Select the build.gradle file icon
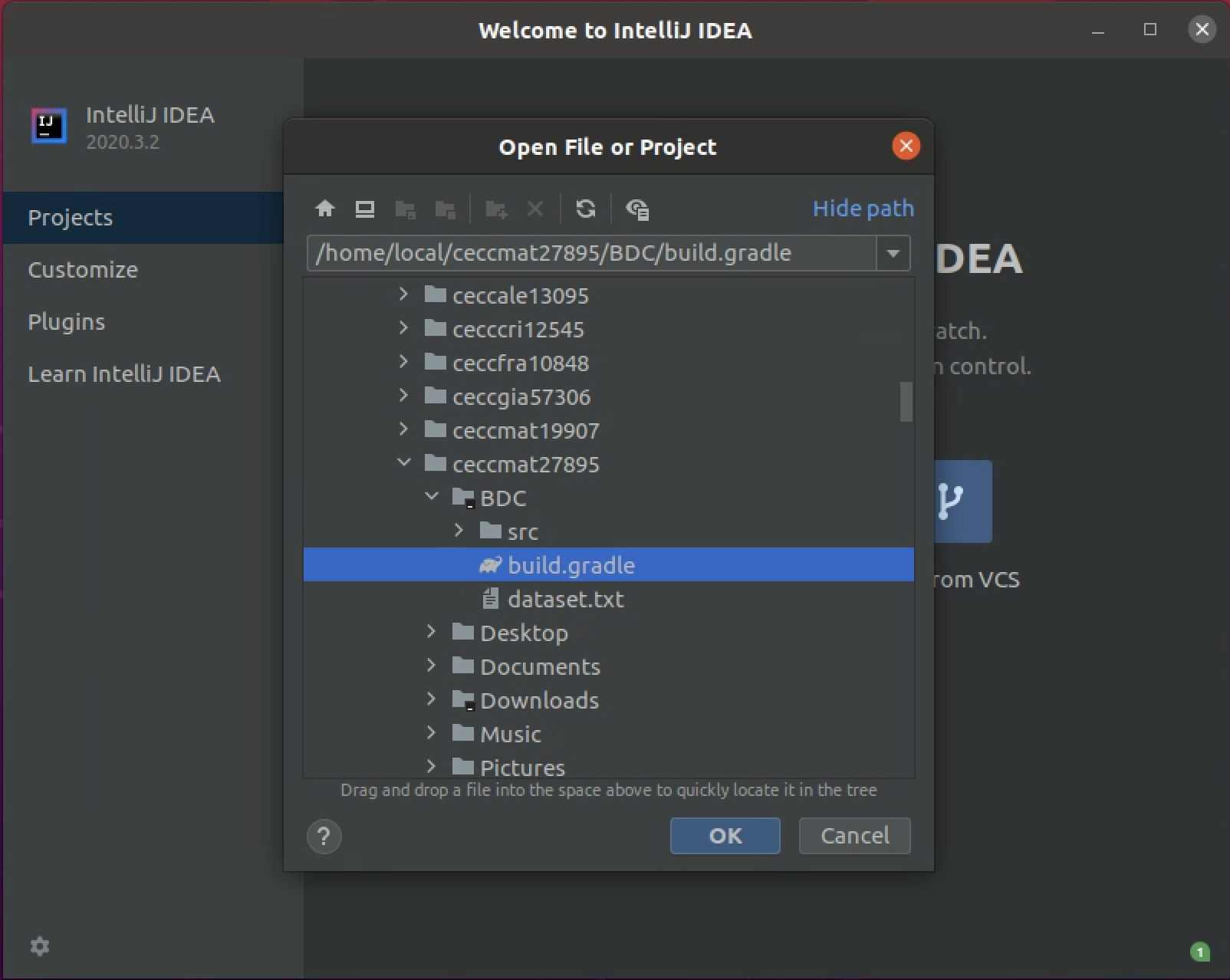 pos(491,565)
